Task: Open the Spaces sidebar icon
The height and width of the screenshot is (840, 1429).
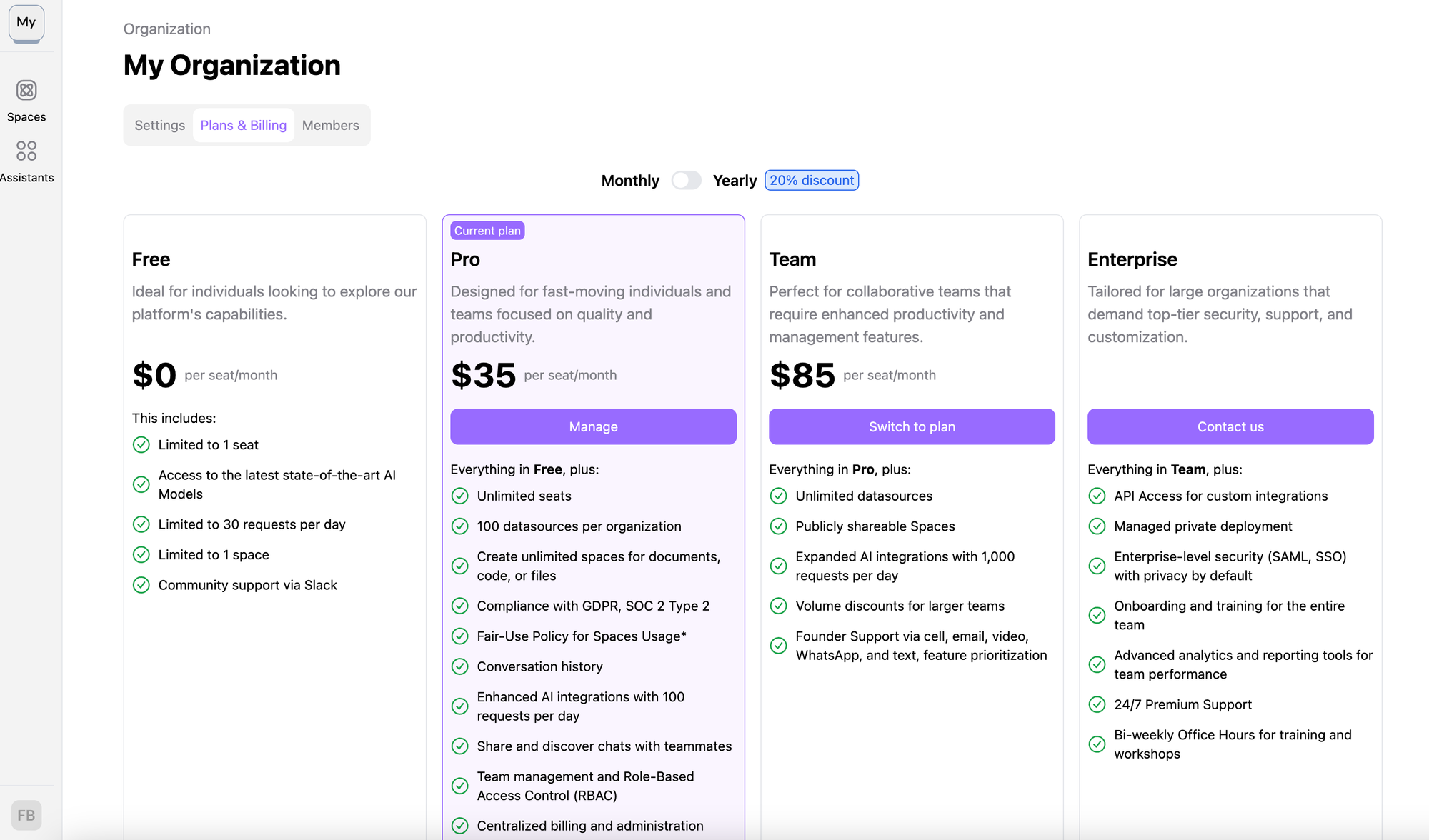Action: [26, 91]
